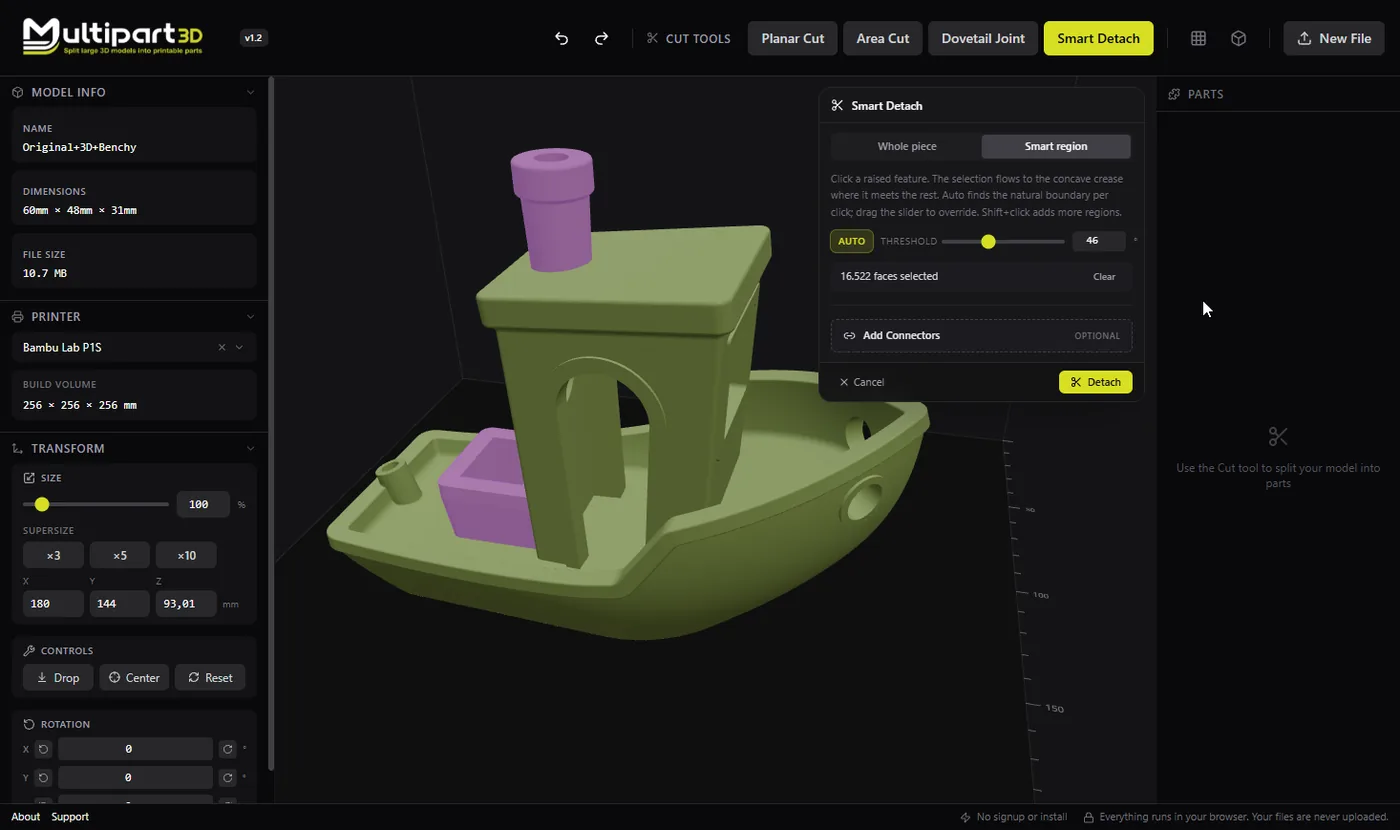Viewport: 1400px width, 830px height.
Task: Apply the ×3 supersize preset
Action: point(53,555)
